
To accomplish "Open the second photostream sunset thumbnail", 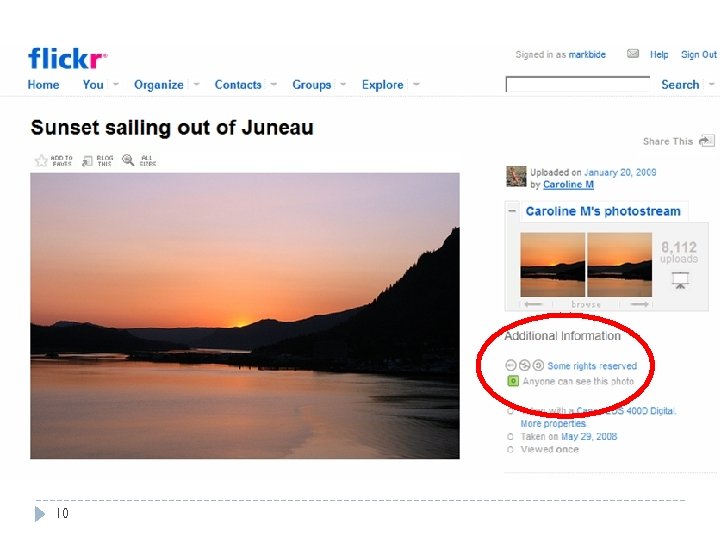I will pos(619,264).
